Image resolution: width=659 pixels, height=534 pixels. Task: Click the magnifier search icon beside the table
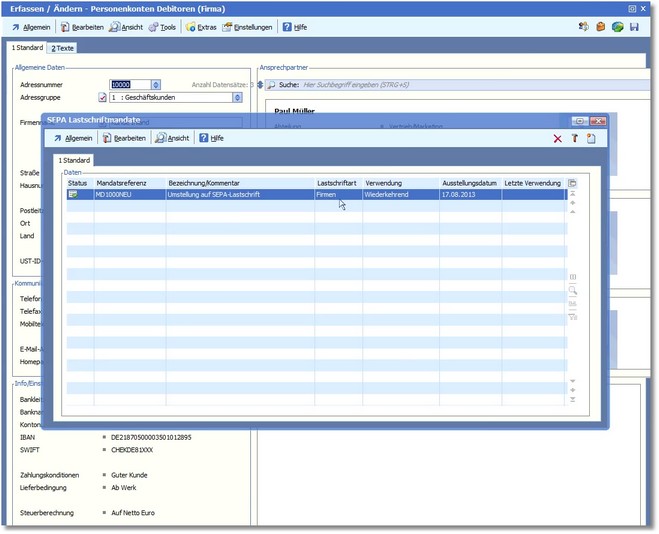(x=573, y=290)
